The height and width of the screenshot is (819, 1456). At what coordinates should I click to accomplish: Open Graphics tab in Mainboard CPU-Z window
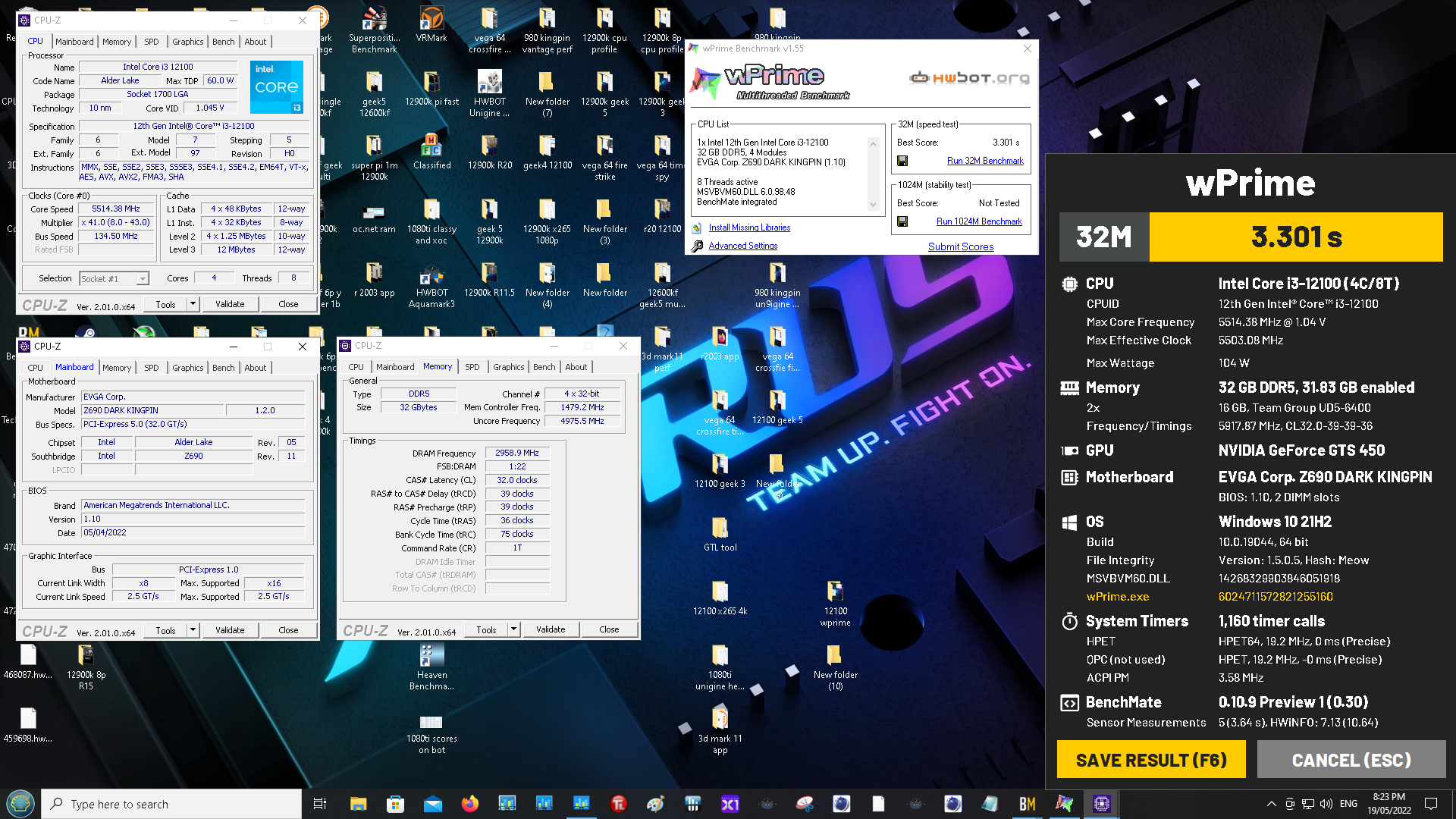point(187,368)
